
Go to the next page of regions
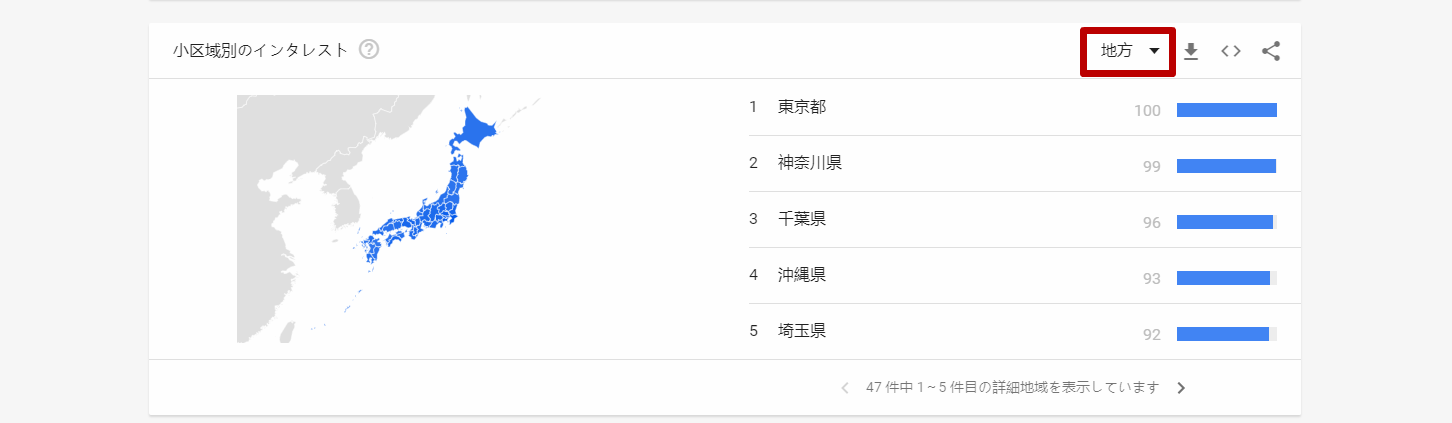click(x=1181, y=388)
